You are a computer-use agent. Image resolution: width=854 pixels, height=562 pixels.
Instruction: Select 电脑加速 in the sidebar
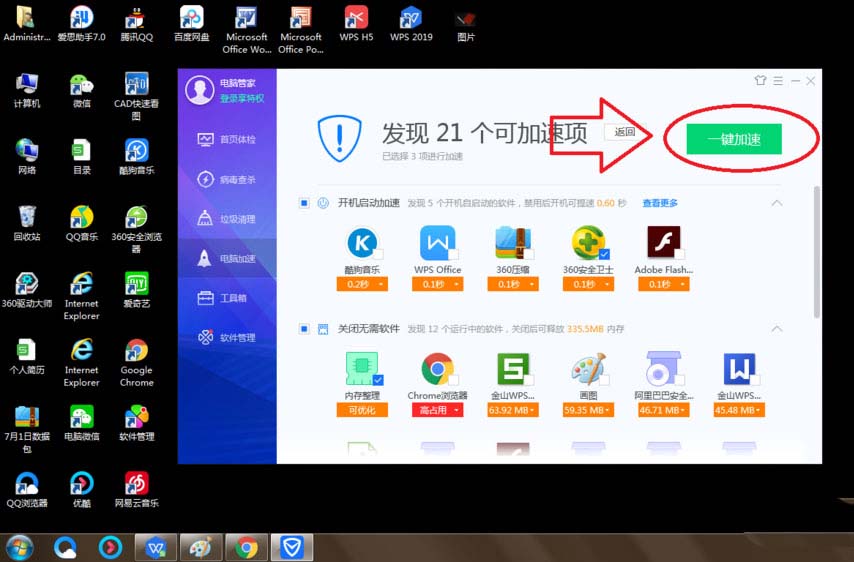point(226,259)
